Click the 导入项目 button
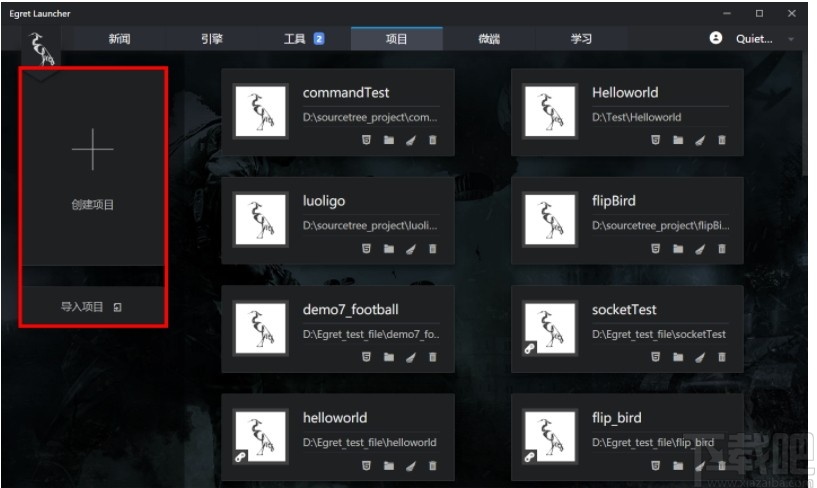Screen dimensions: 817x488 tap(93, 307)
